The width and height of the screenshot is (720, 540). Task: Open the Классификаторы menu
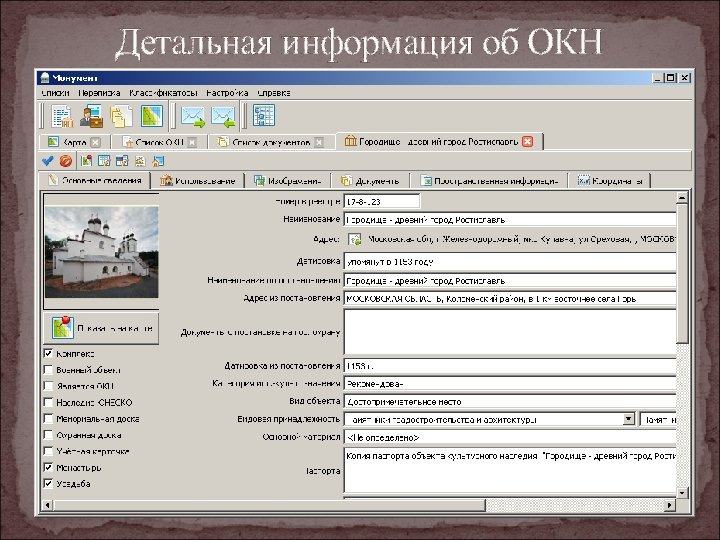tap(163, 93)
